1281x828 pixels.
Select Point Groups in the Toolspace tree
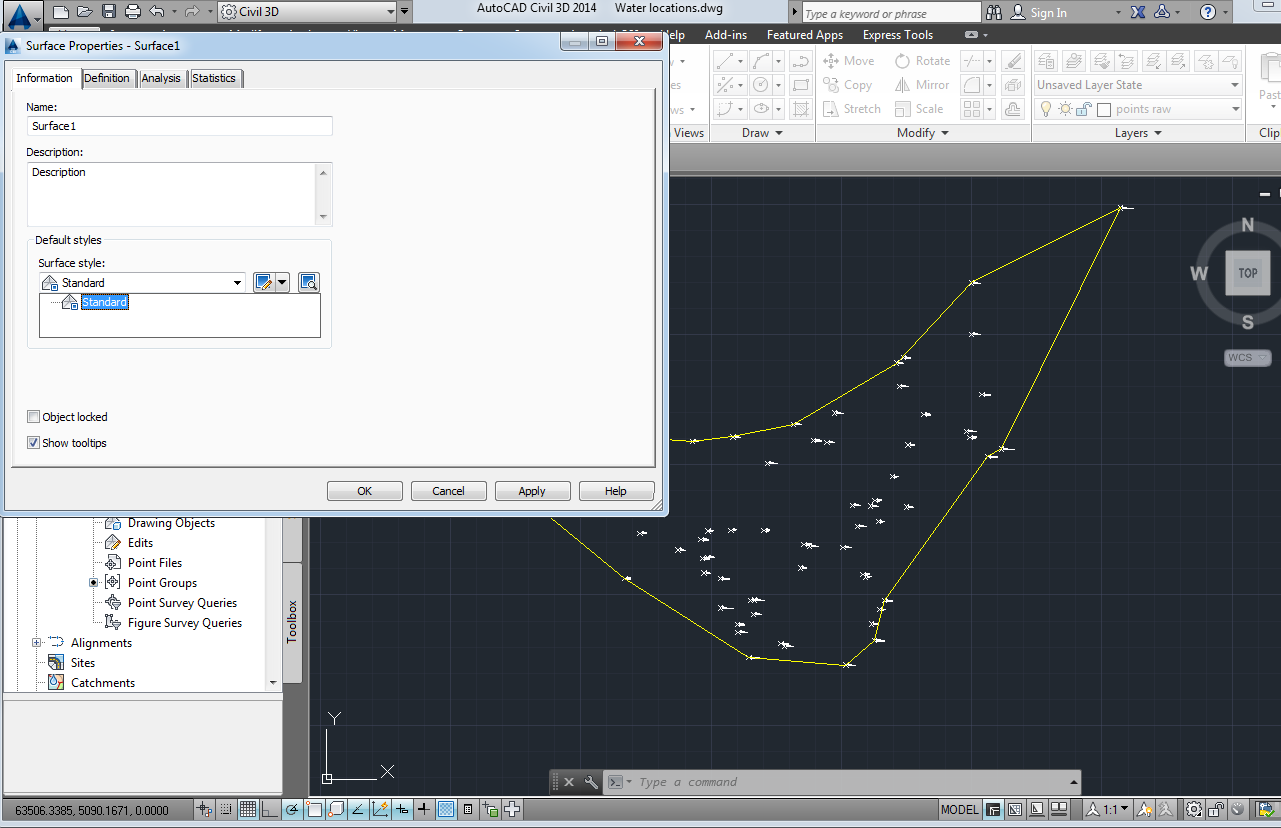pyautogui.click(x=162, y=583)
